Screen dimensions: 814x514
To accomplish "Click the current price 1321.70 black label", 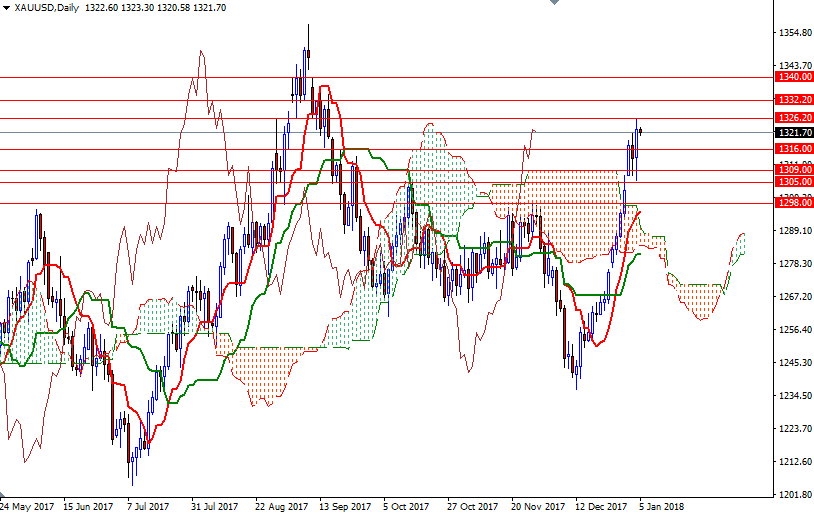I will tap(794, 132).
